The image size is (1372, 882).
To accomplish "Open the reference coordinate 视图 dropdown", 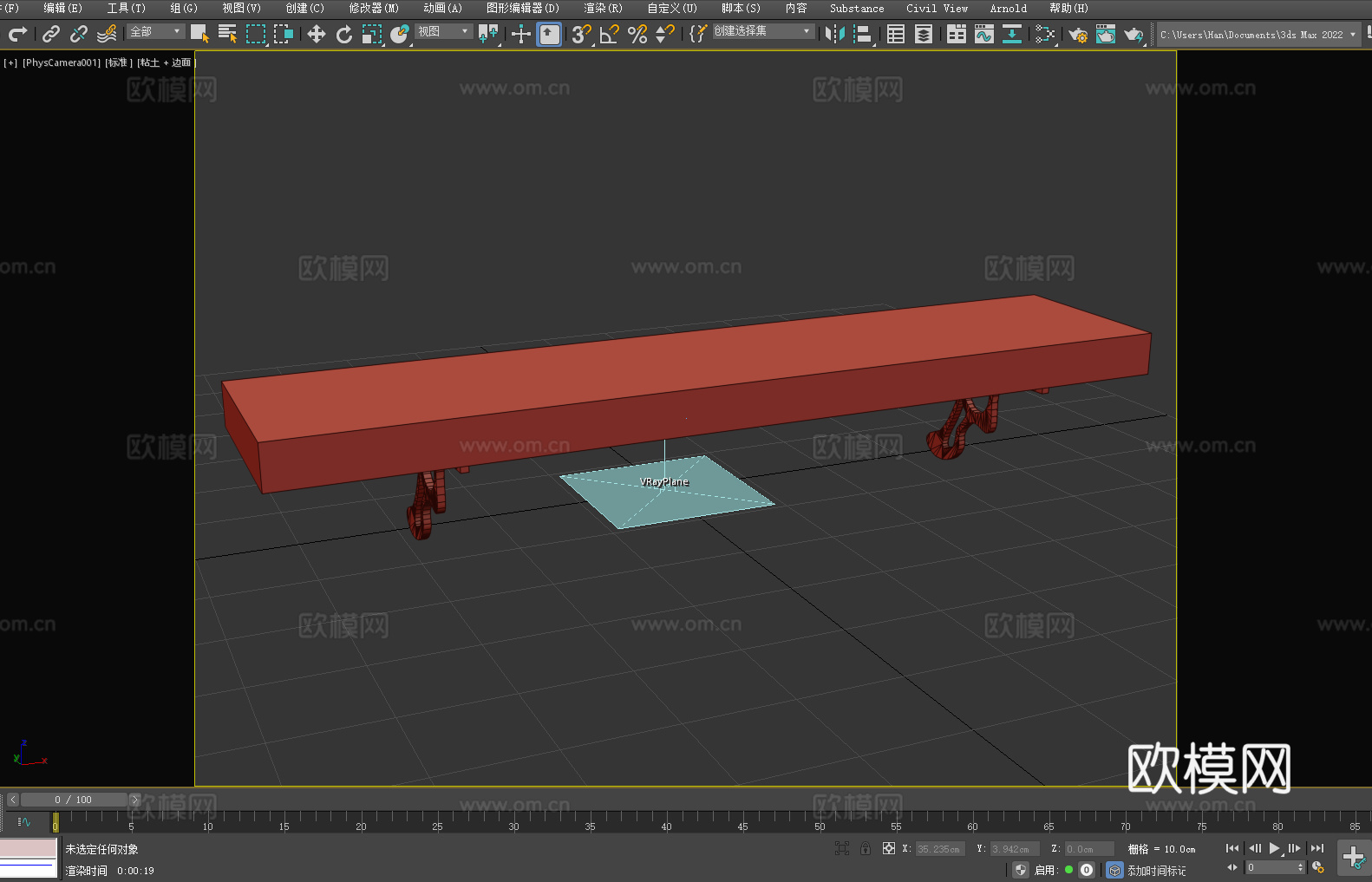I will point(444,31).
